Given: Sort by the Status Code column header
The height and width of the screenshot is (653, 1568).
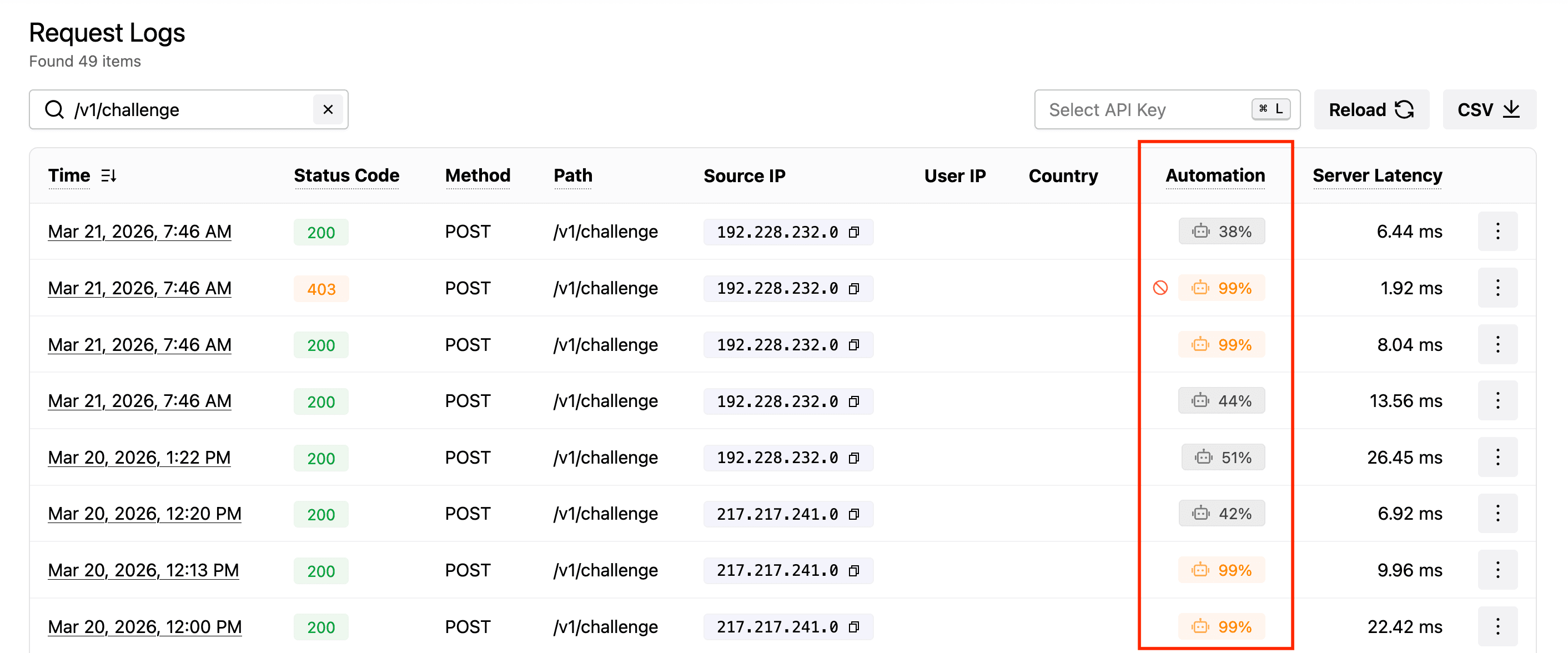Looking at the screenshot, I should pyautogui.click(x=346, y=176).
